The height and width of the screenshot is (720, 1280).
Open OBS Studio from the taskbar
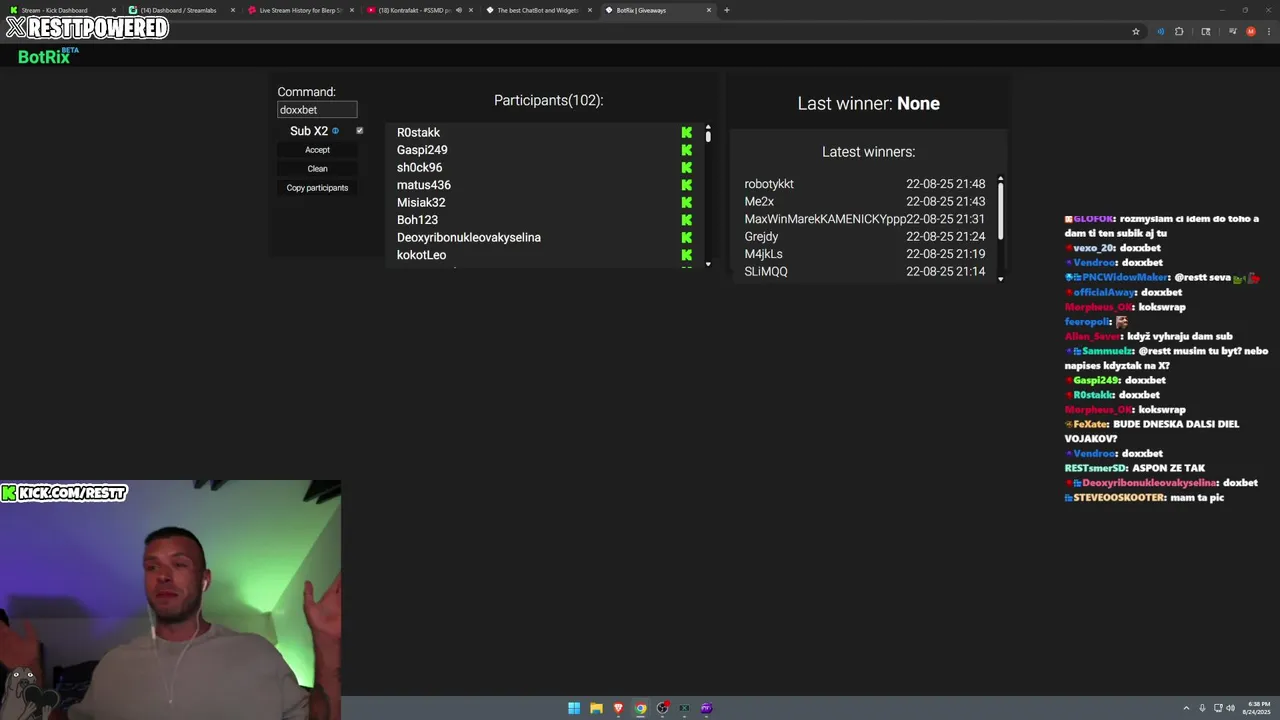pos(662,708)
